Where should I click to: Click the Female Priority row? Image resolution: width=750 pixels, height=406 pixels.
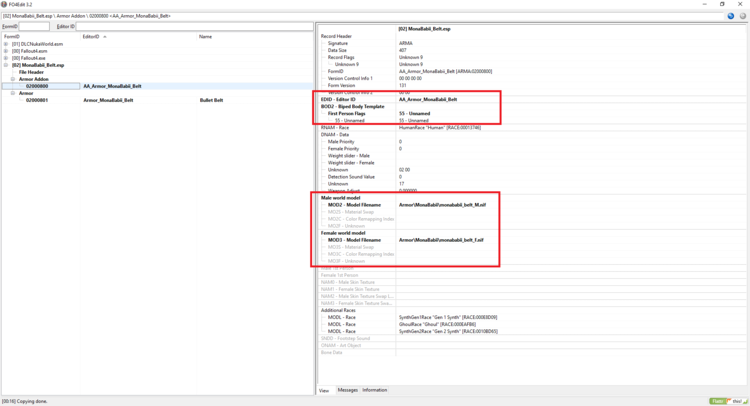coord(343,149)
